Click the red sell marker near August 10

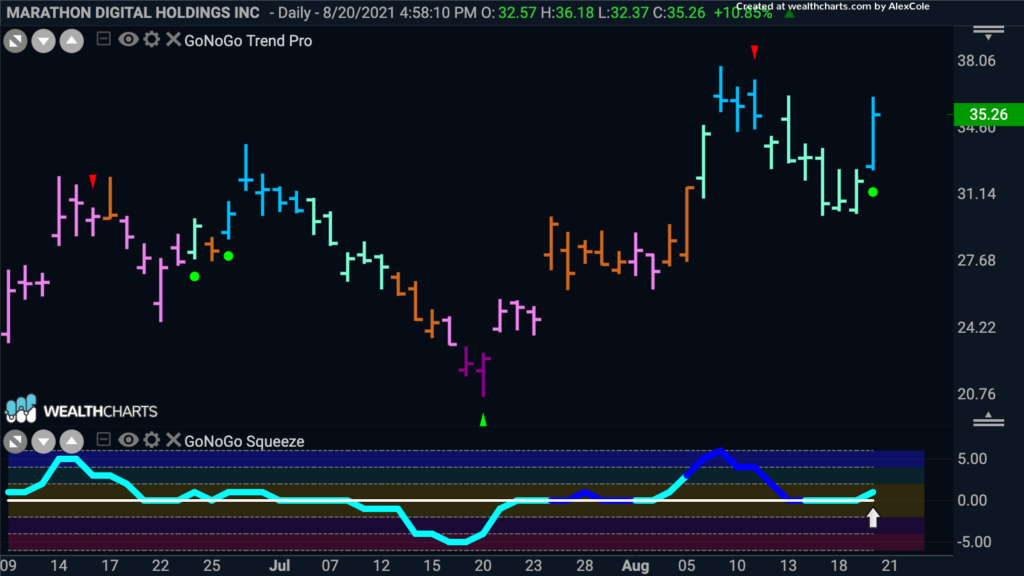tap(755, 52)
